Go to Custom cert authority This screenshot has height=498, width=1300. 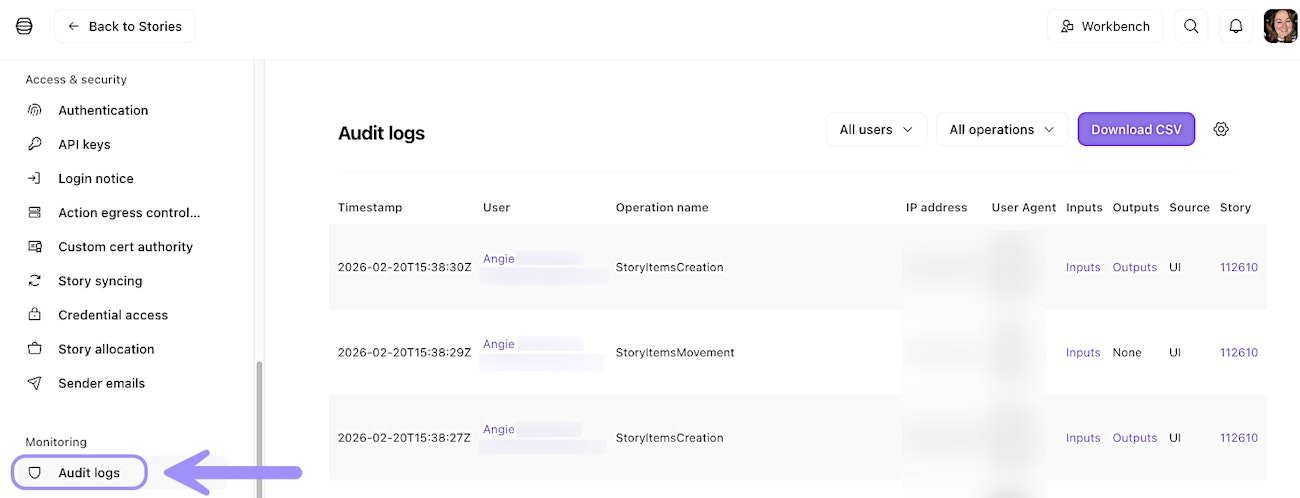[x=125, y=247]
